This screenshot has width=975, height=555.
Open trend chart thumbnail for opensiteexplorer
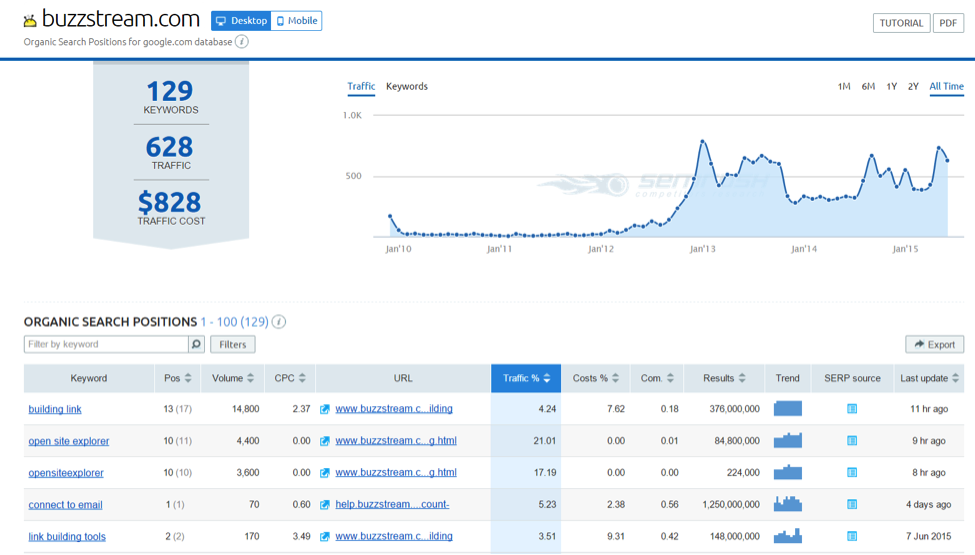tap(788, 472)
